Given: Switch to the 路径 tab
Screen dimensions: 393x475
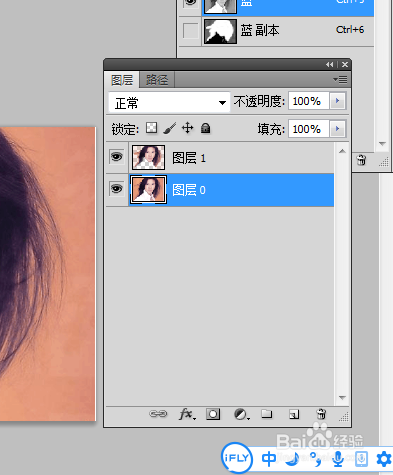Looking at the screenshot, I should pyautogui.click(x=157, y=80).
